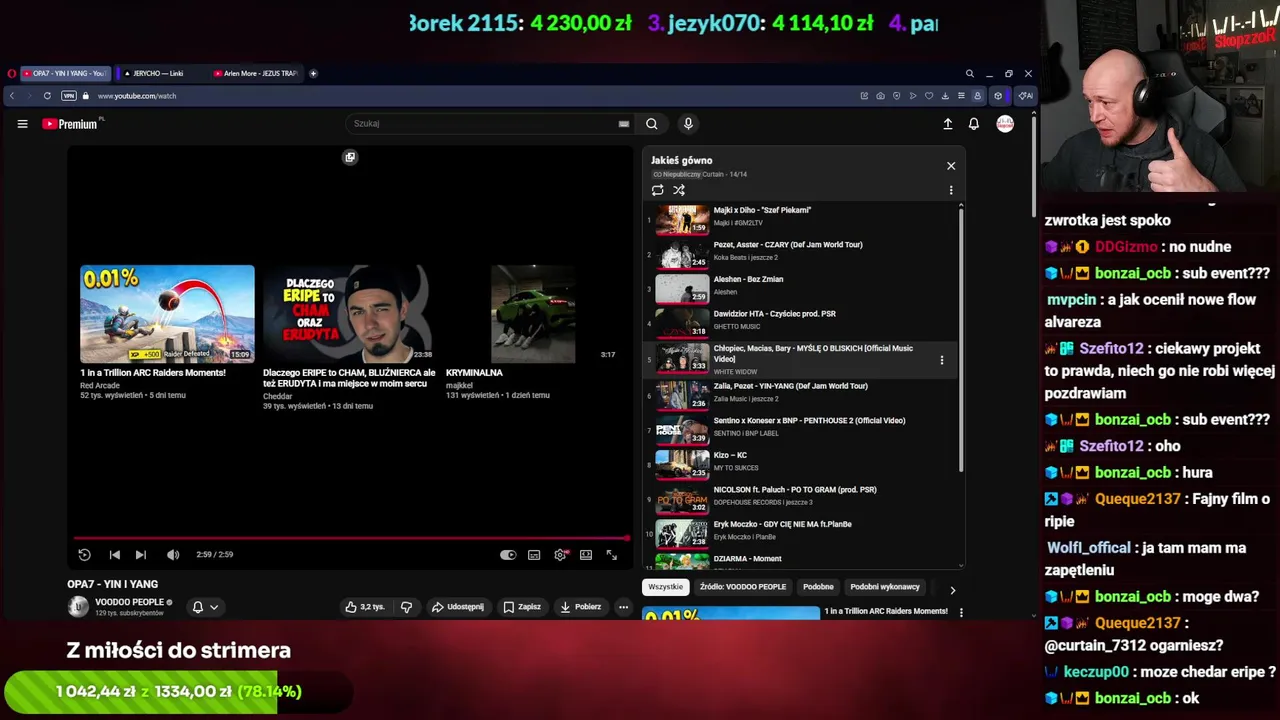The image size is (1280, 720).
Task: Dislike the OPA7 video
Action: (x=406, y=607)
